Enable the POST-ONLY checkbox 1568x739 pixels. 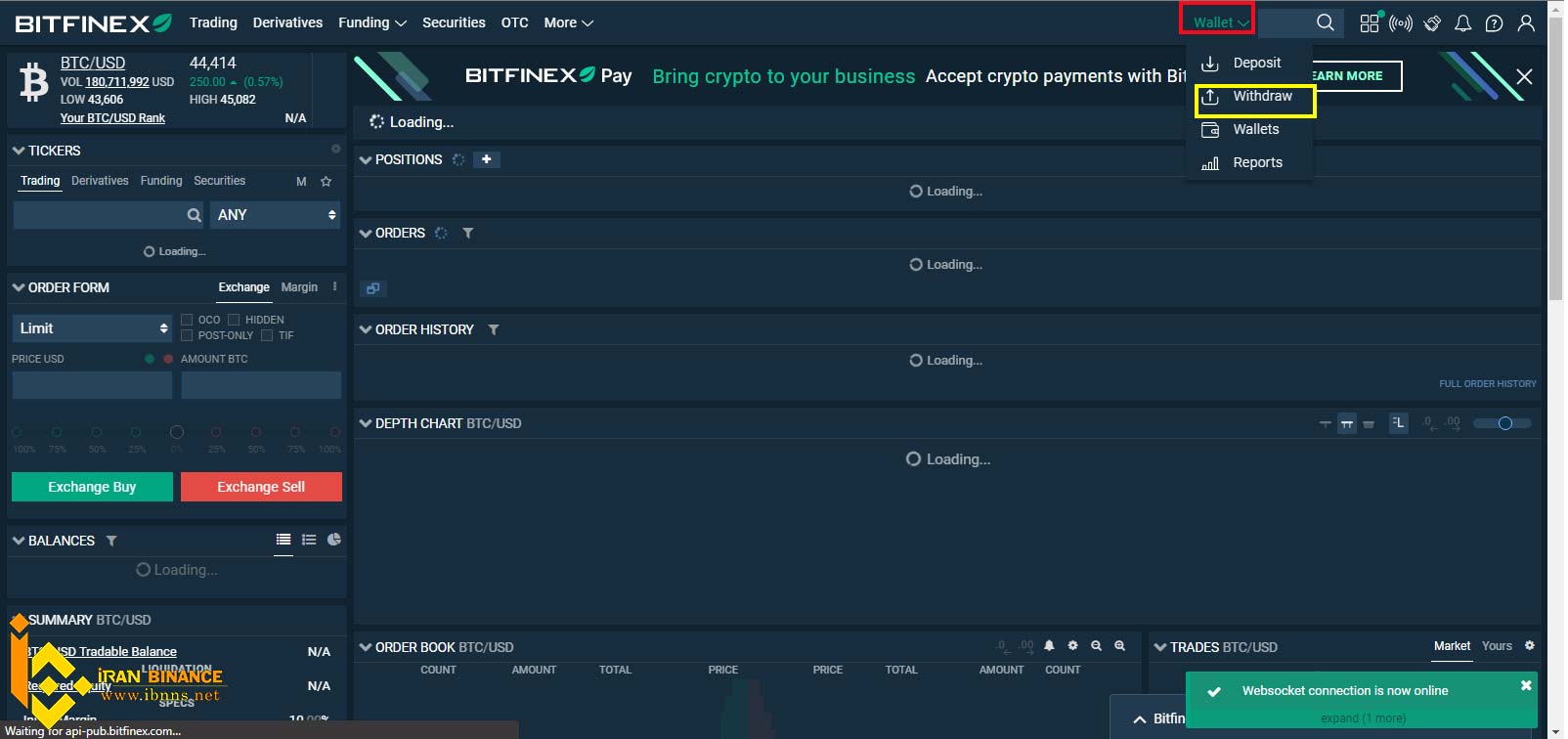187,335
